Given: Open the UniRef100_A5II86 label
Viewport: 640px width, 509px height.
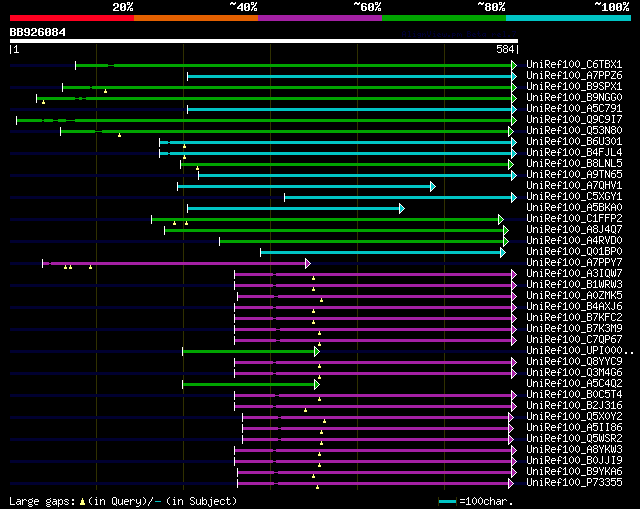Looking at the screenshot, I should [x=574, y=428].
